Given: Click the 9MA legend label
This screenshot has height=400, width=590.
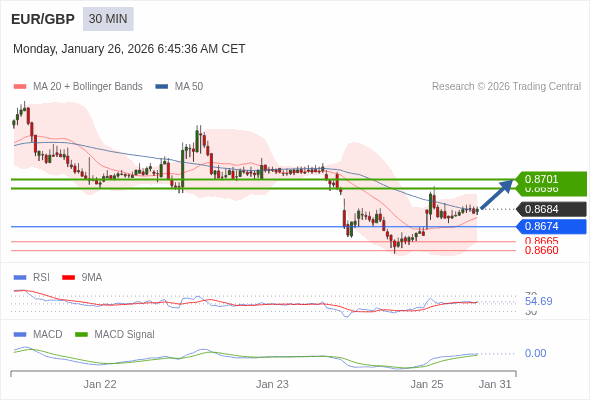Looking at the screenshot, I should click(x=92, y=278).
